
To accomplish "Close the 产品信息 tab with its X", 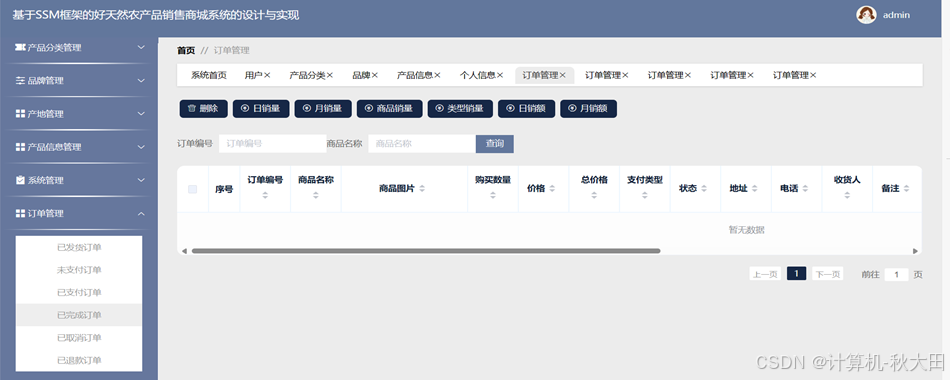I will coord(437,75).
